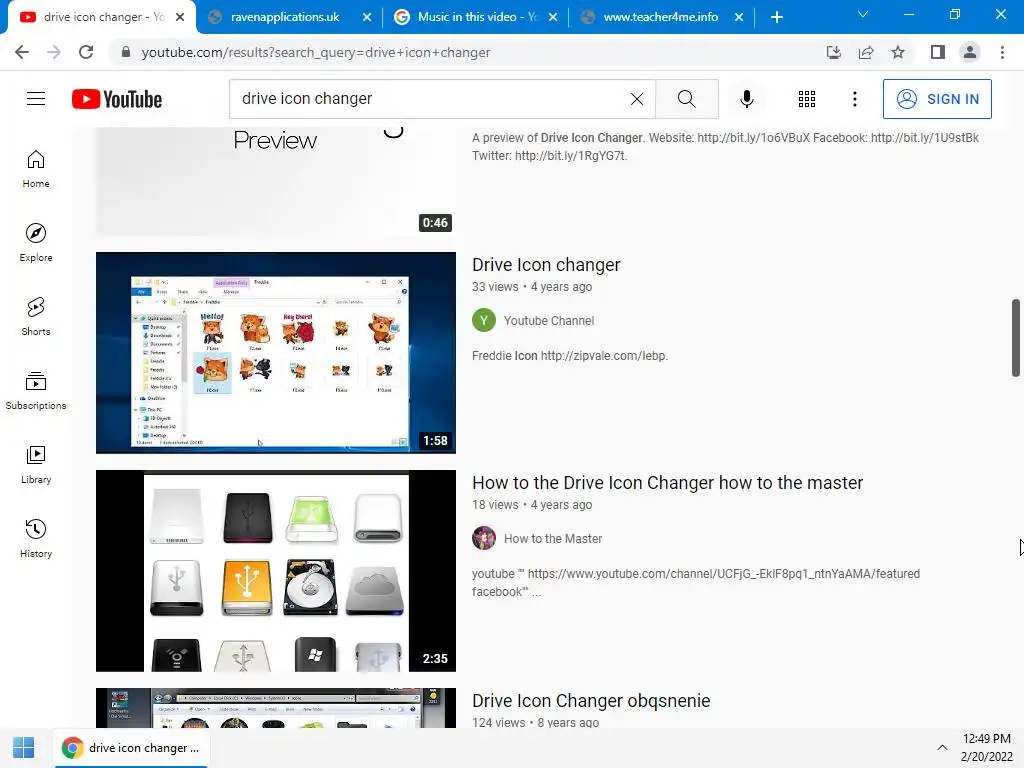
Task: Toggle the browser side panel icon
Action: pos(938,52)
